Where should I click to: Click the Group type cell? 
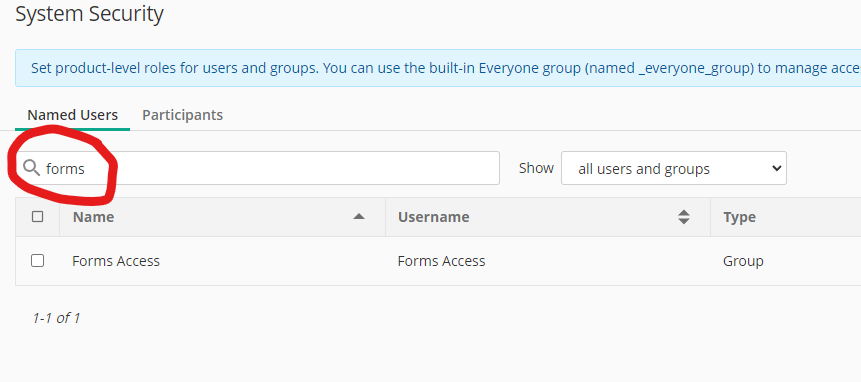(x=743, y=261)
